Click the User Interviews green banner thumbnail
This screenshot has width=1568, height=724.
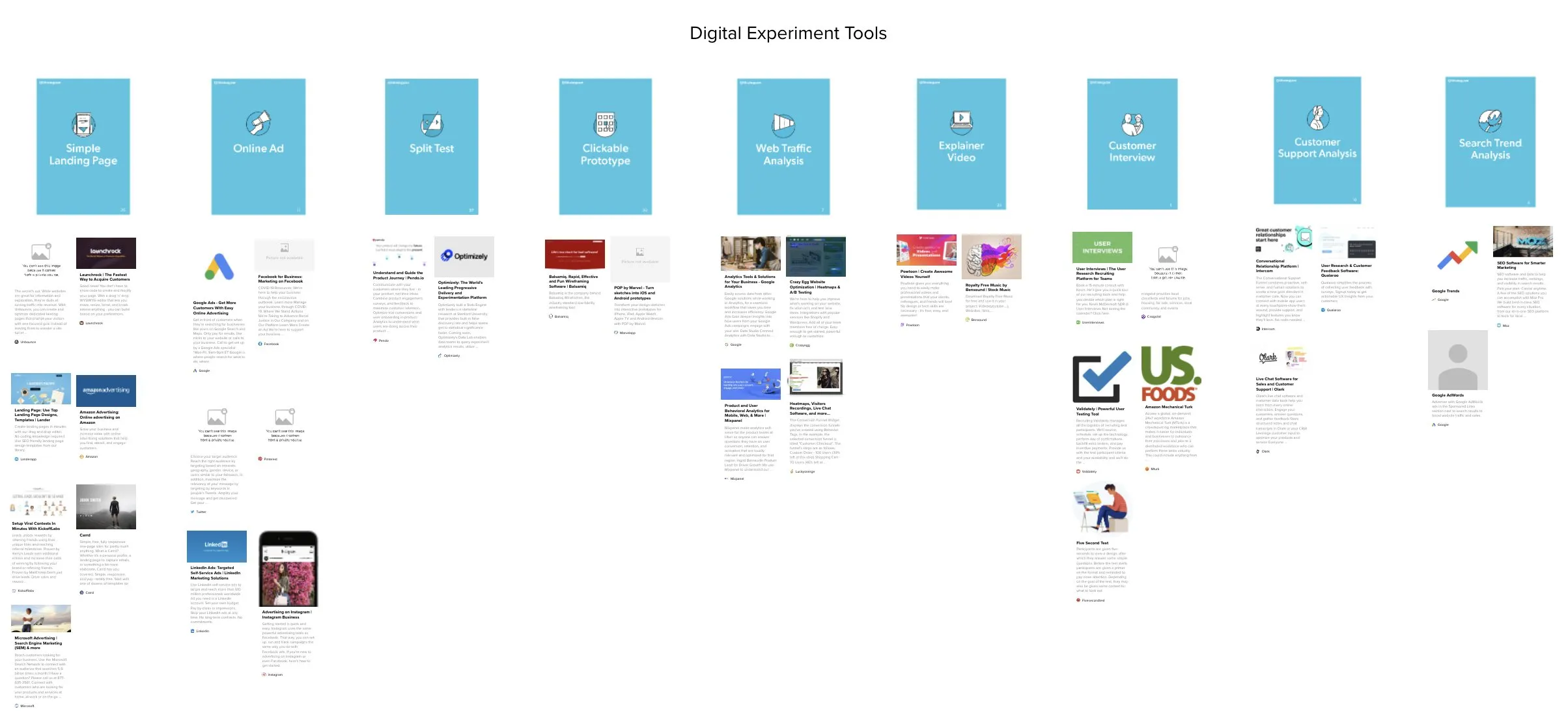(x=1102, y=247)
